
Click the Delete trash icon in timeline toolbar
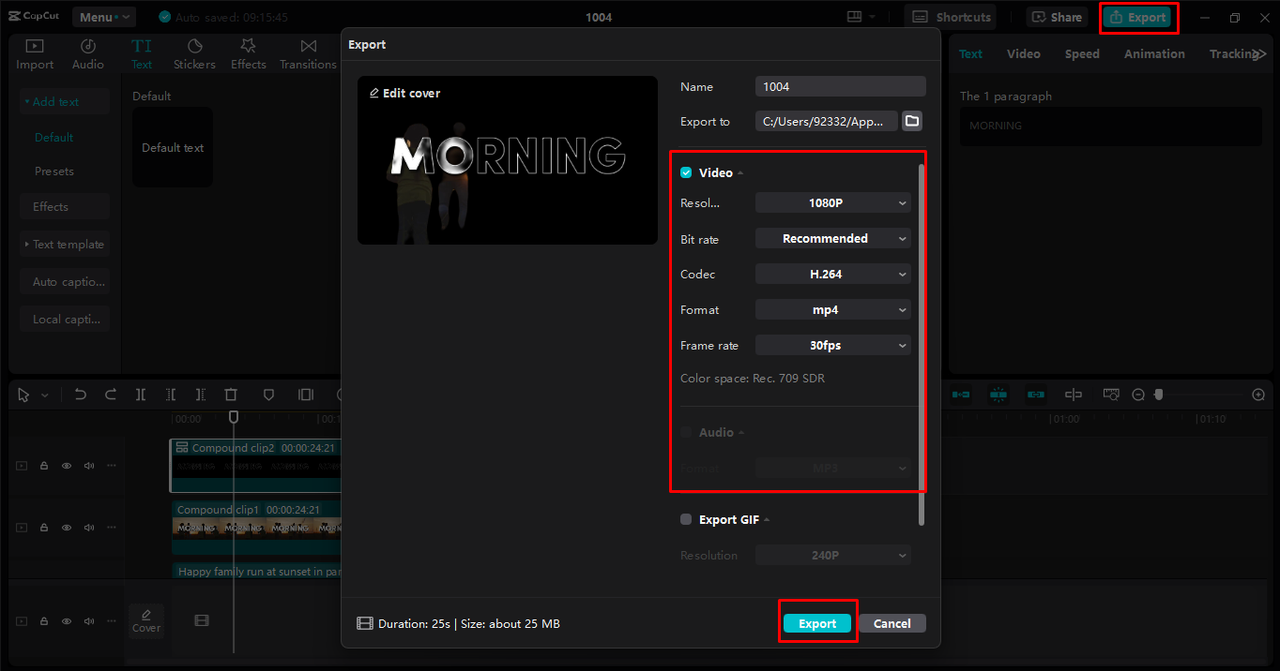pos(231,395)
